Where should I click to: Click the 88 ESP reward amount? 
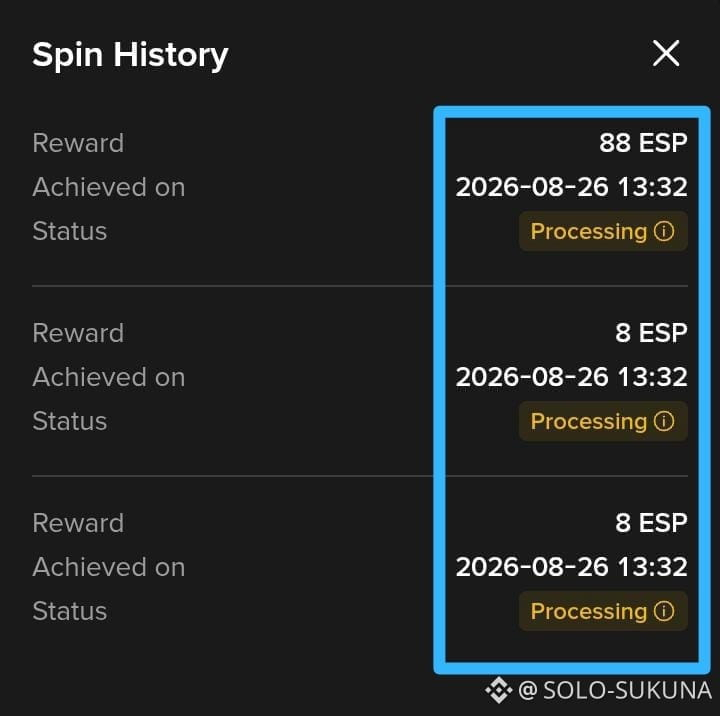coord(643,142)
